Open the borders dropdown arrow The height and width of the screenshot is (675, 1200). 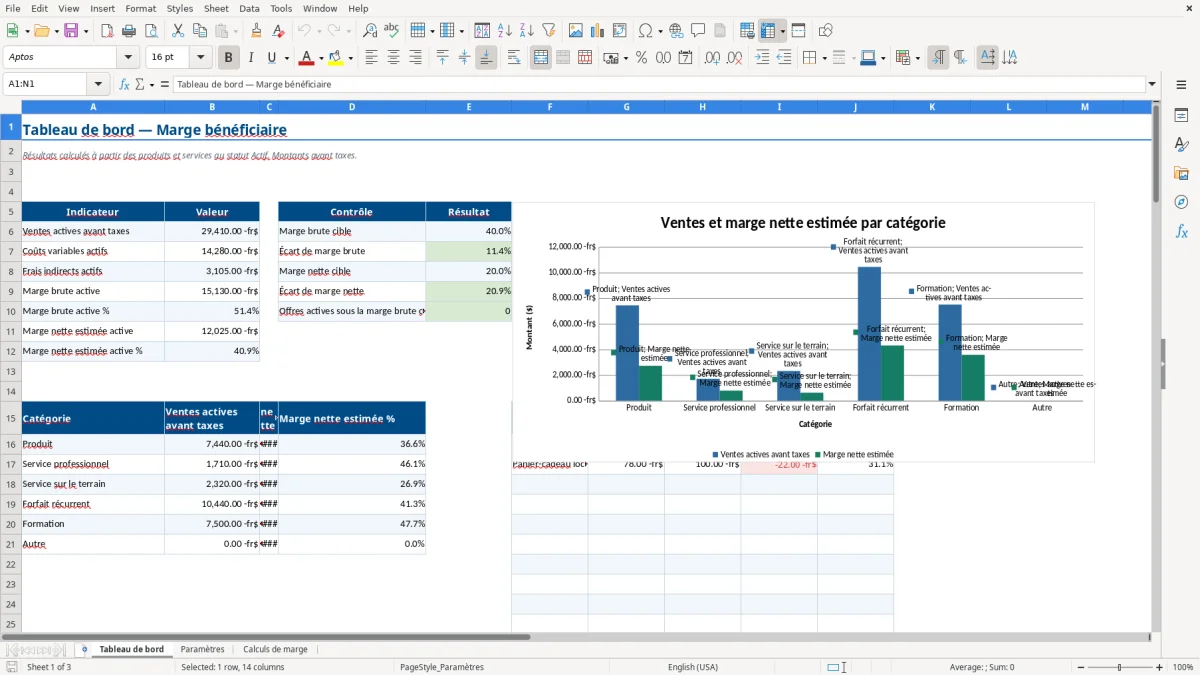pyautogui.click(x=824, y=58)
